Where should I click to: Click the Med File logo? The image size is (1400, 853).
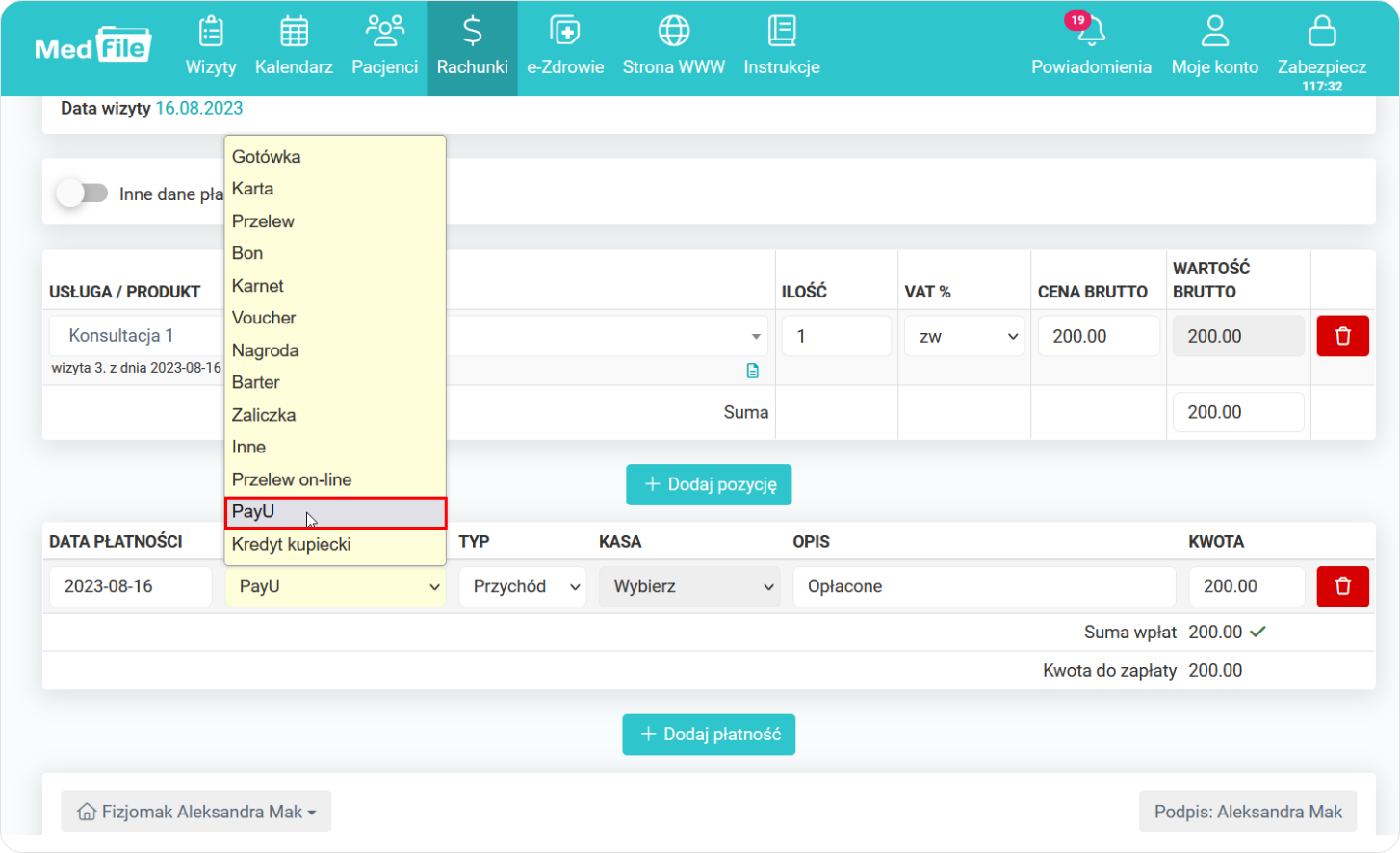coord(92,46)
